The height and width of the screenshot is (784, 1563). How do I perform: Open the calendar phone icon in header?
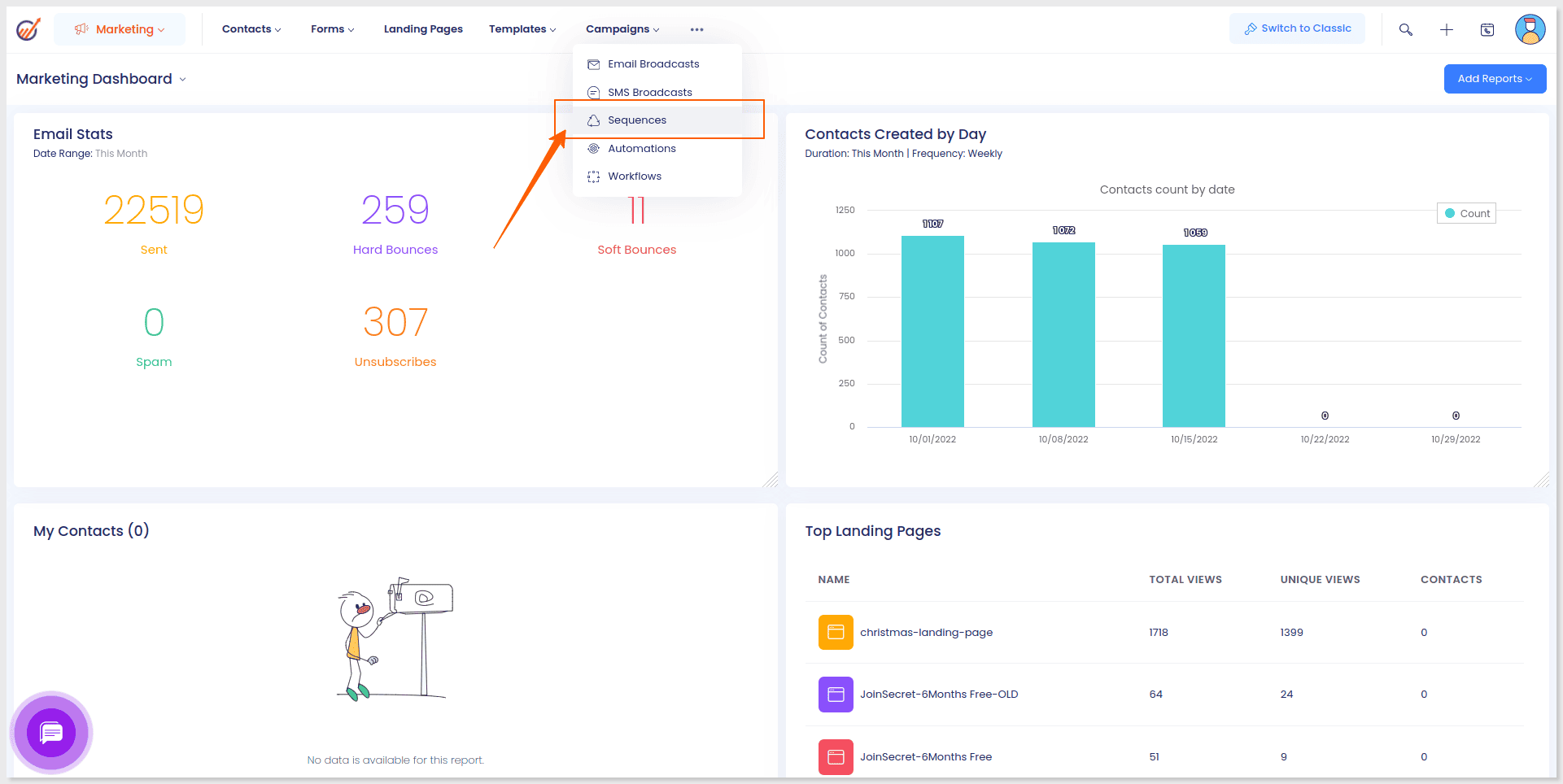click(x=1487, y=29)
